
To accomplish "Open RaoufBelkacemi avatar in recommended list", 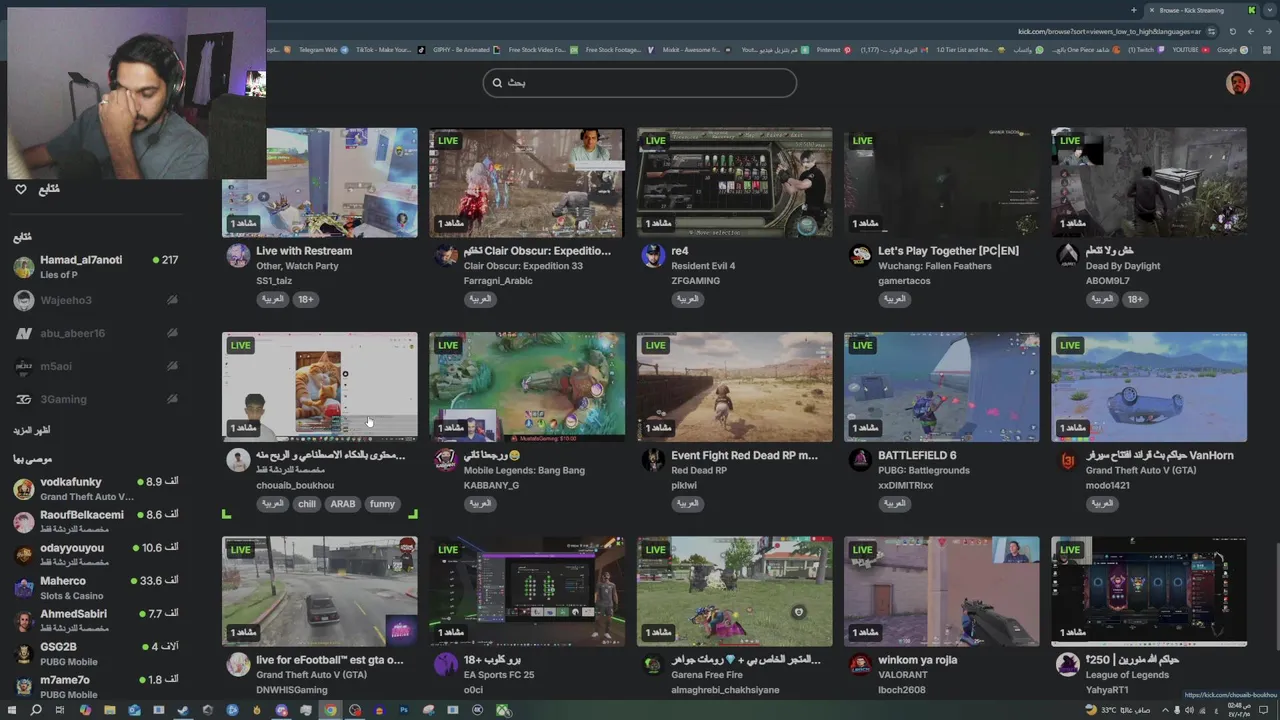I will [24, 522].
